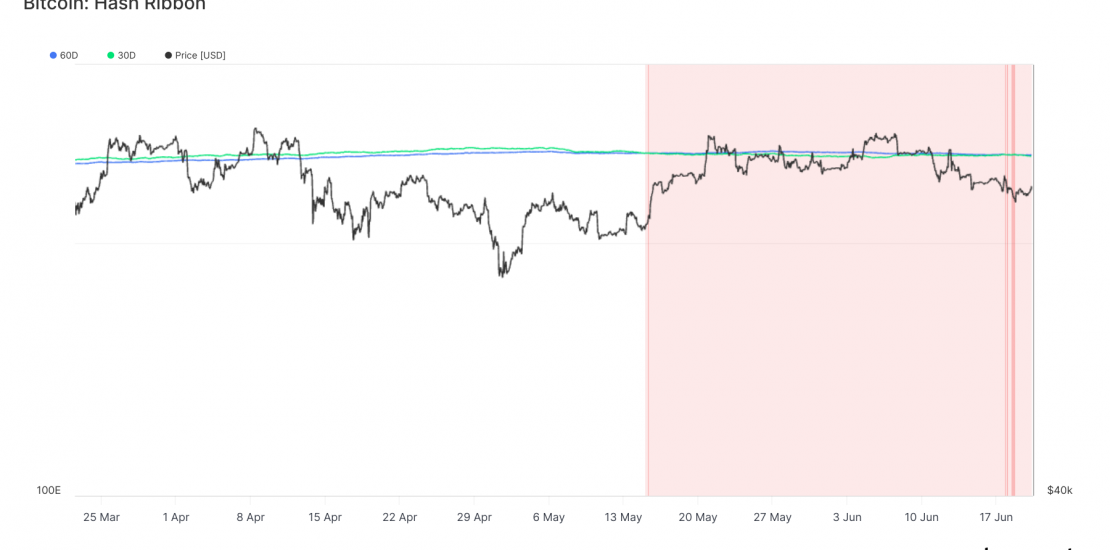Screen dimensions: 1110x550
Task: Click the 25 Mar date label
Action: [x=101, y=517]
